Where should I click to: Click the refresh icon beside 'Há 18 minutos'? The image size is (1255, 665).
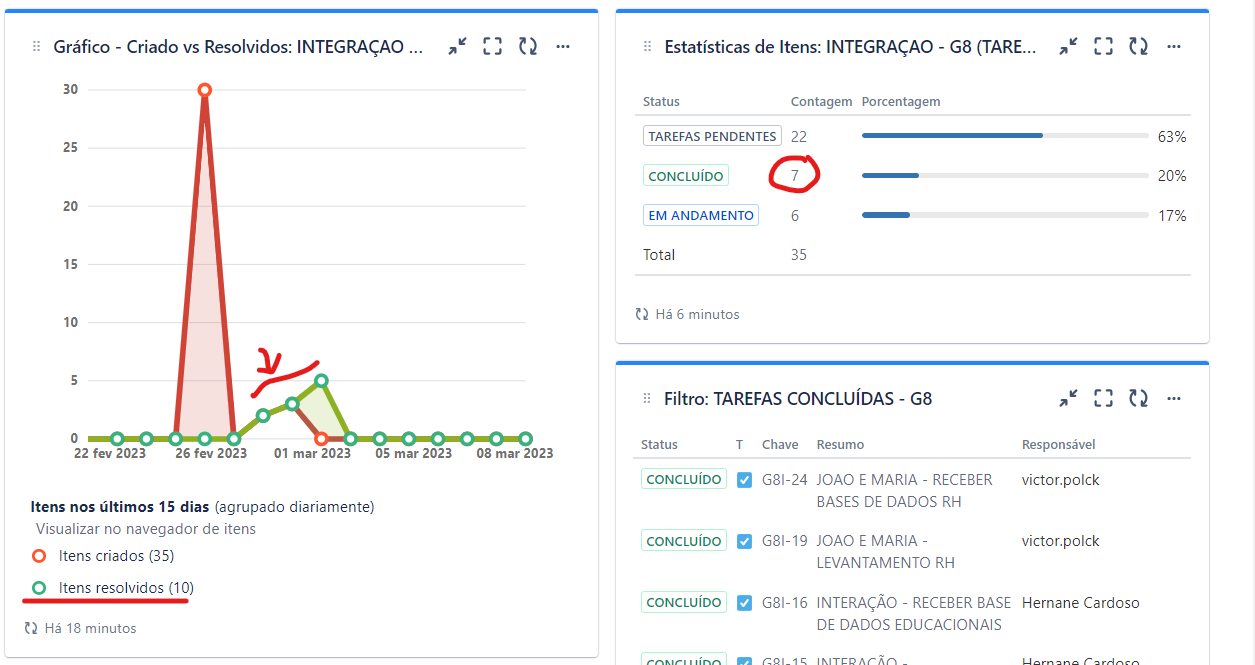point(31,628)
